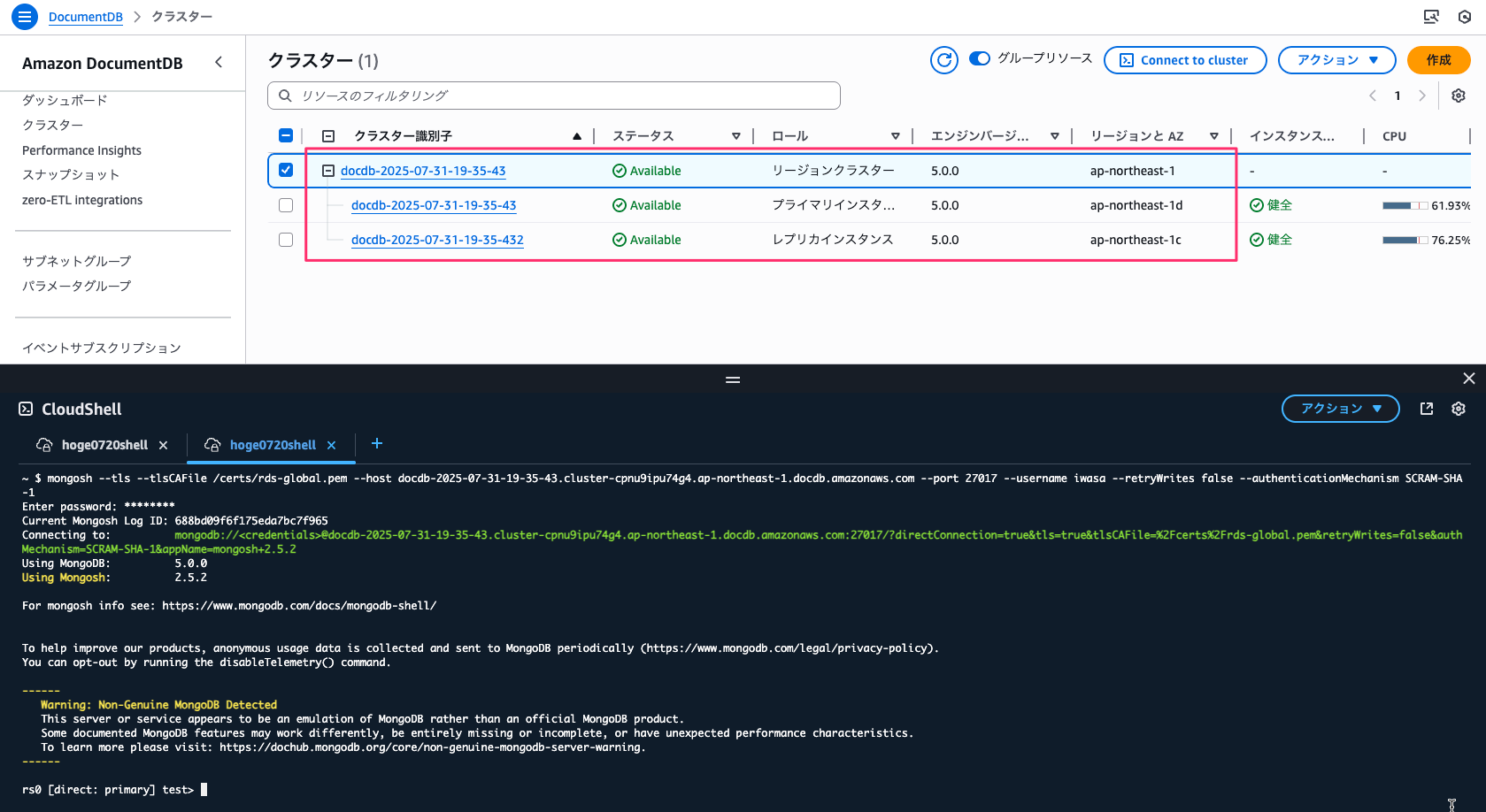Image resolution: width=1486 pixels, height=812 pixels.
Task: Click the ap-northeast-1c AZ cell
Action: 1136,240
